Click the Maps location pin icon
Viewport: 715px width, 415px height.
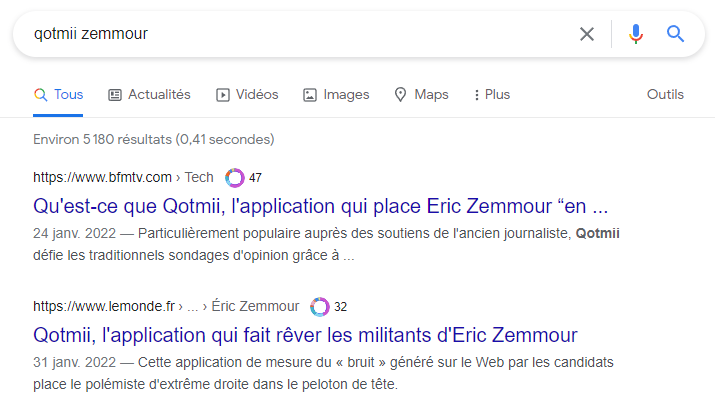pos(401,95)
